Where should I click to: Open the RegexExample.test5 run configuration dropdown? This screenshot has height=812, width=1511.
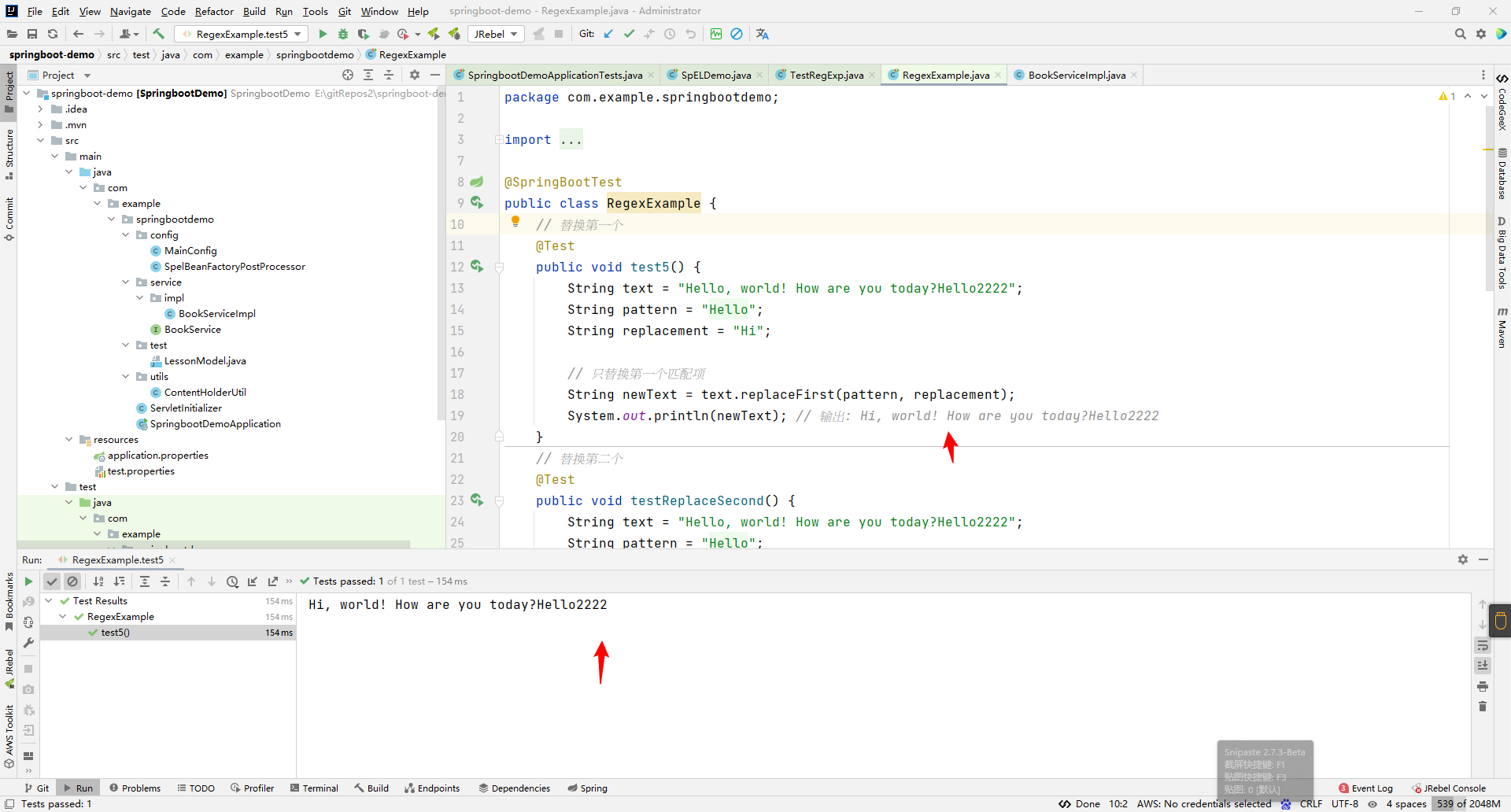click(241, 34)
